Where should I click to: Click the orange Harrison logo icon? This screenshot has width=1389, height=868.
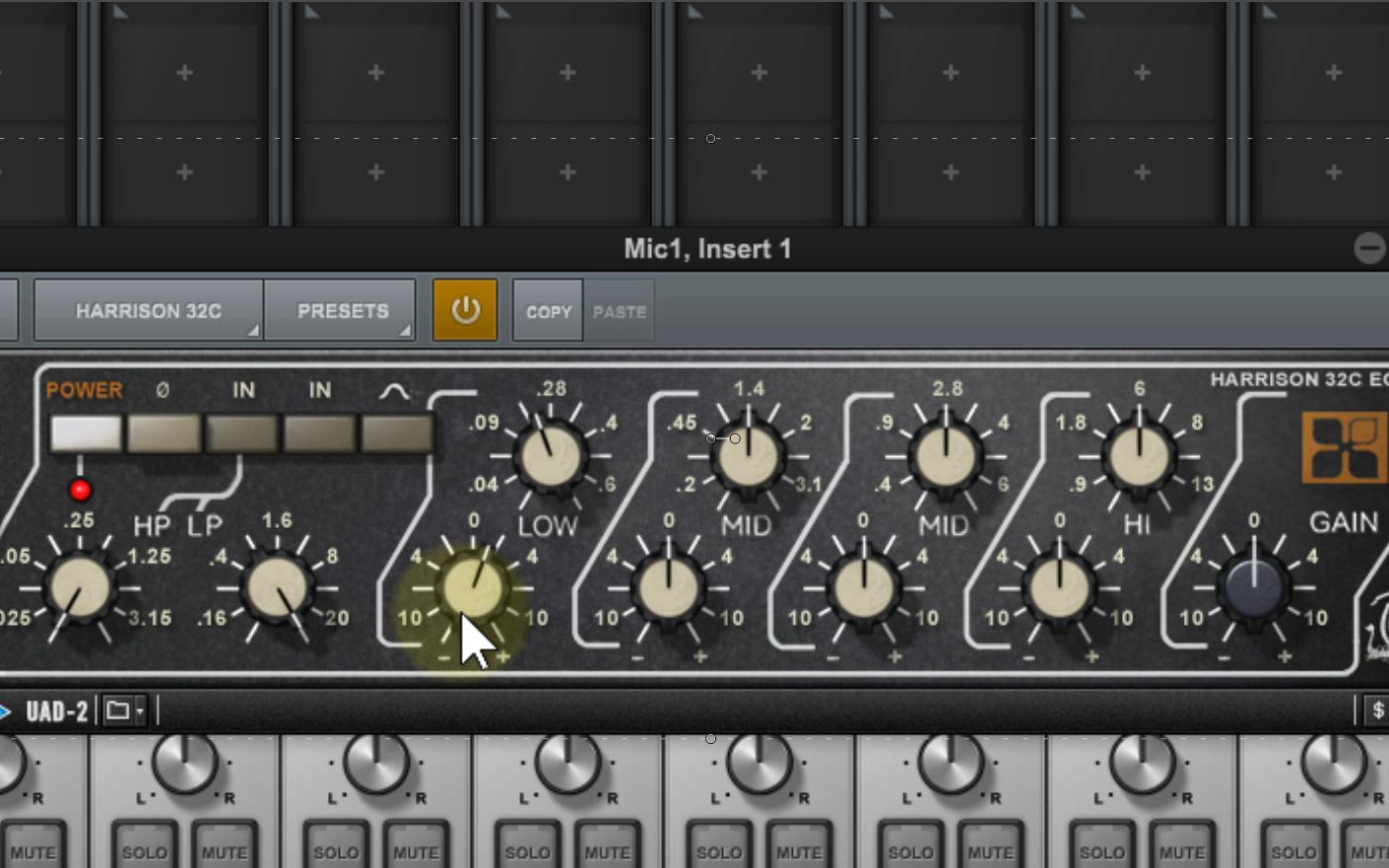pyautogui.click(x=1345, y=448)
